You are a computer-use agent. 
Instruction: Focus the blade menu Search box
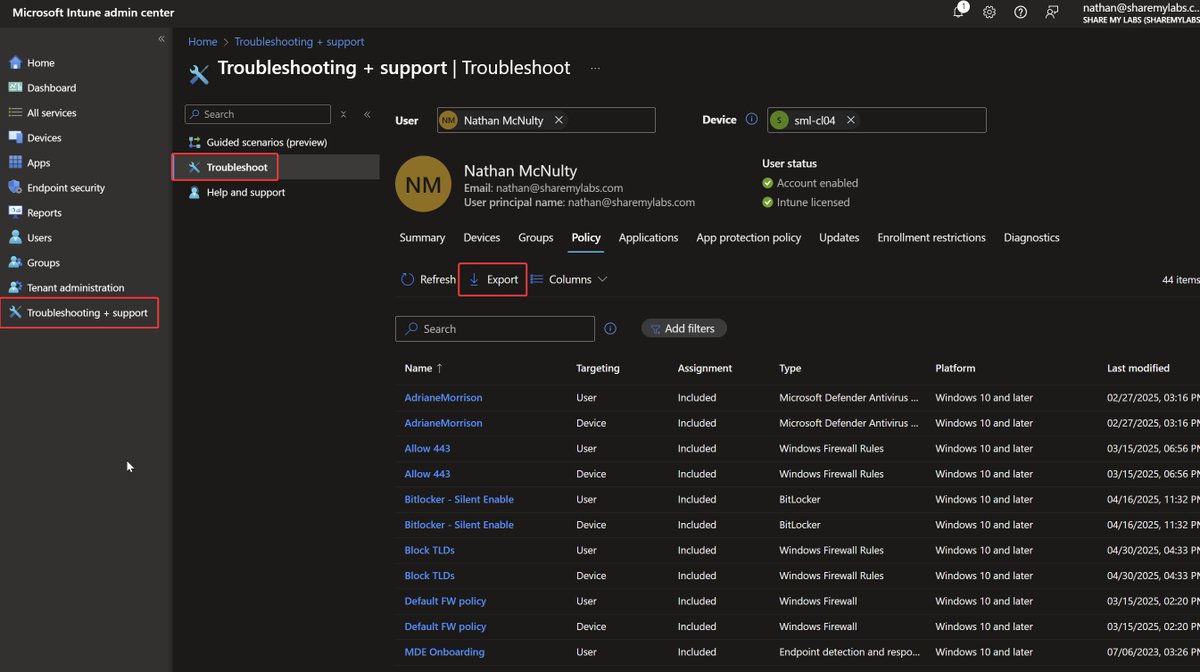click(258, 114)
